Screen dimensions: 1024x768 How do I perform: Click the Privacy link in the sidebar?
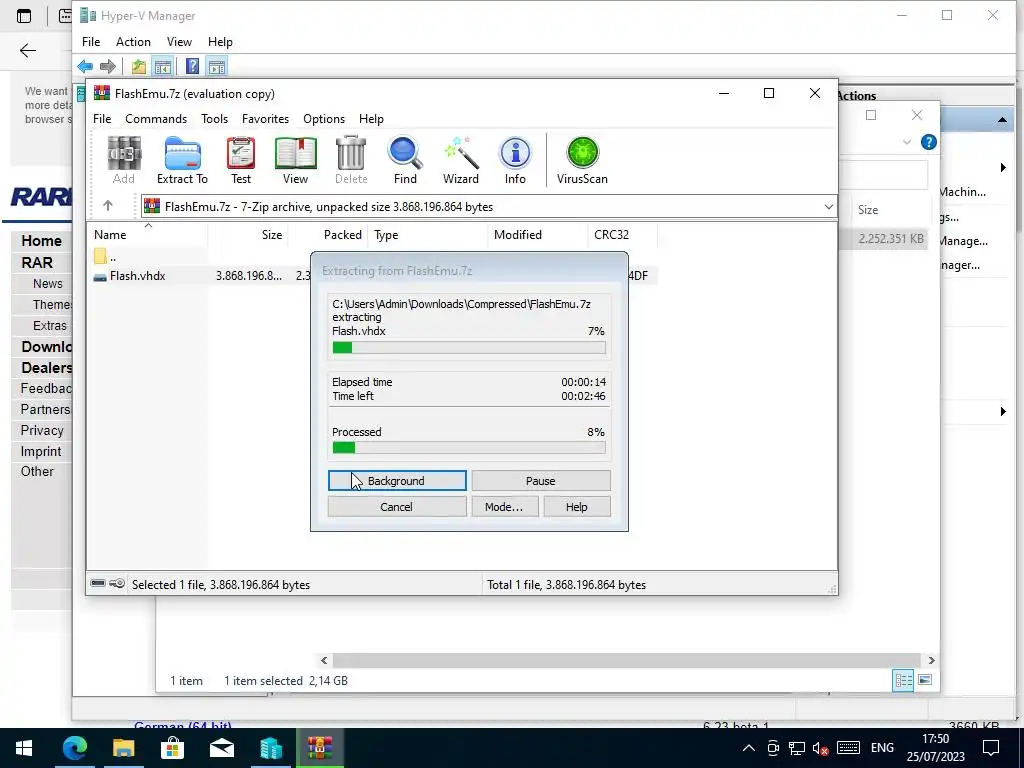click(42, 430)
